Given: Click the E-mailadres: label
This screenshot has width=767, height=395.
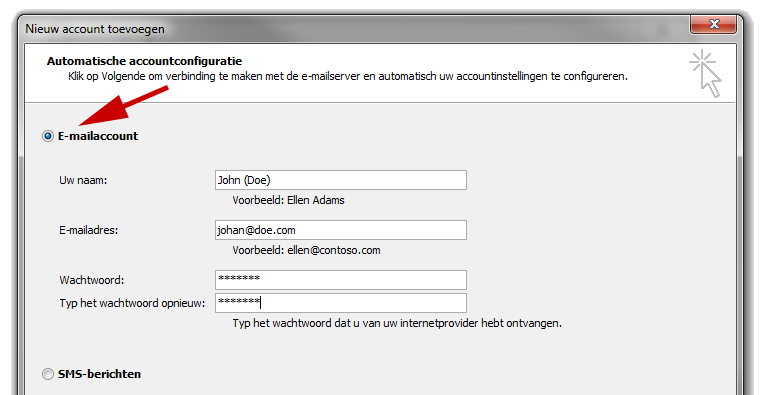Looking at the screenshot, I should 89,230.
